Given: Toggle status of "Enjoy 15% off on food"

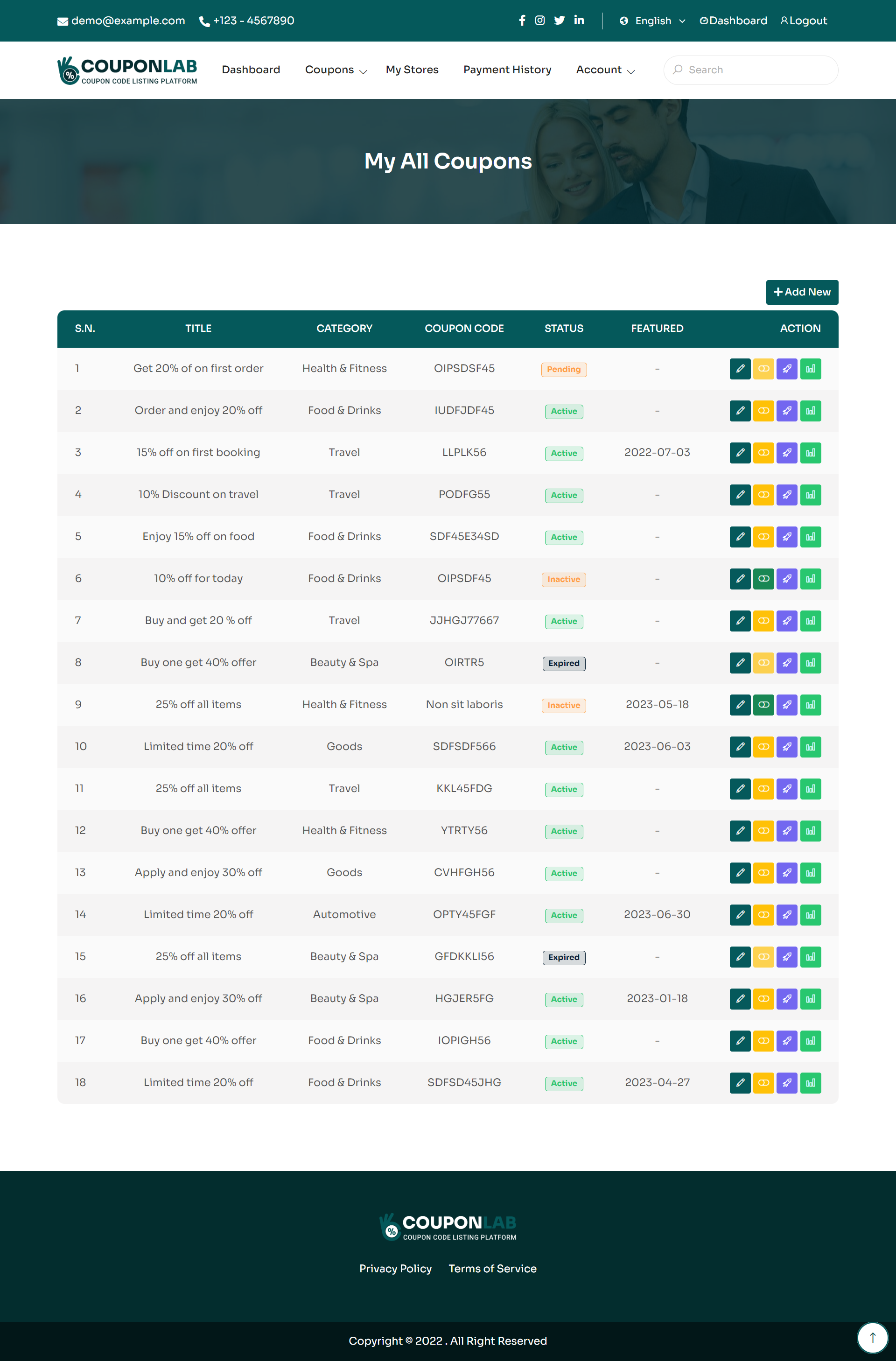Looking at the screenshot, I should click(x=763, y=536).
